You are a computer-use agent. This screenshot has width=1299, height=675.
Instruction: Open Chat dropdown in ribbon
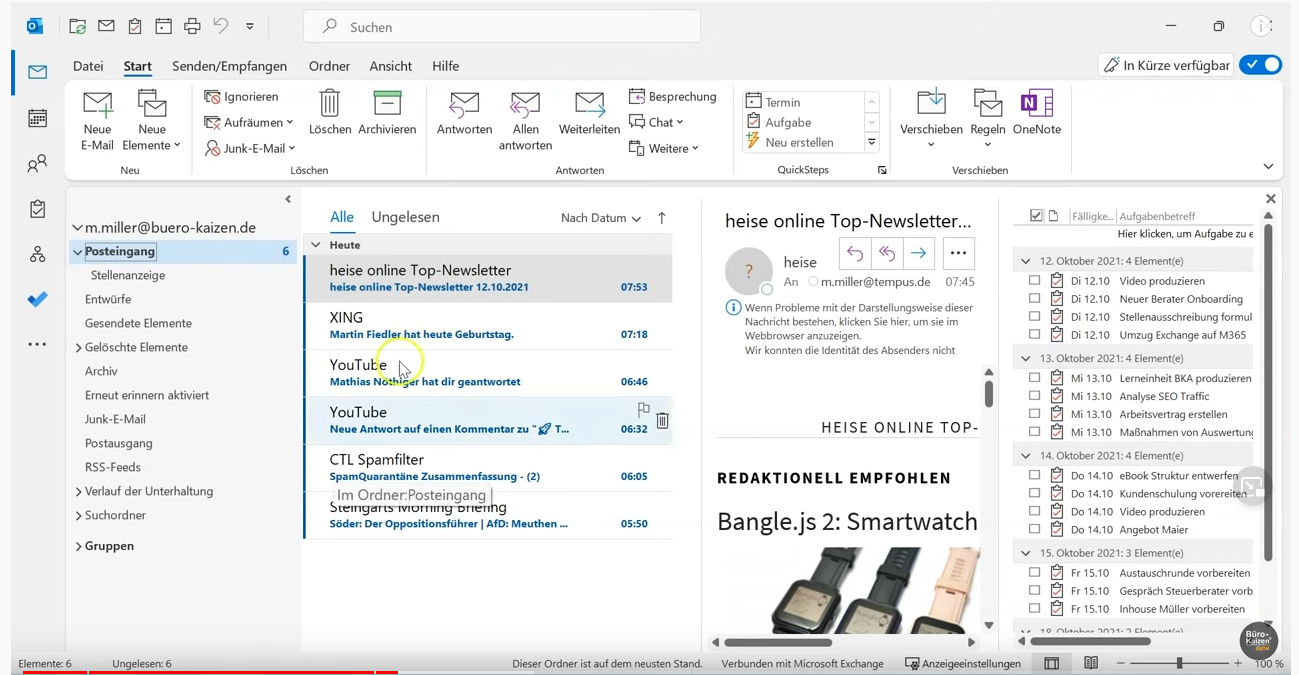[656, 122]
